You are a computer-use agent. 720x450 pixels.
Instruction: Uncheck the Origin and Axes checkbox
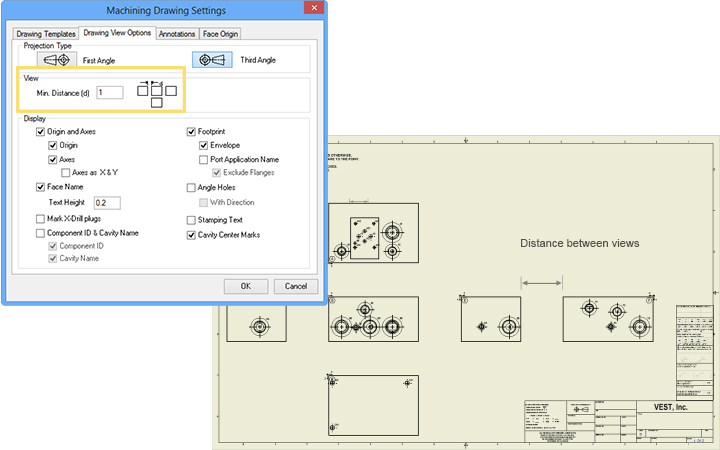[40, 132]
